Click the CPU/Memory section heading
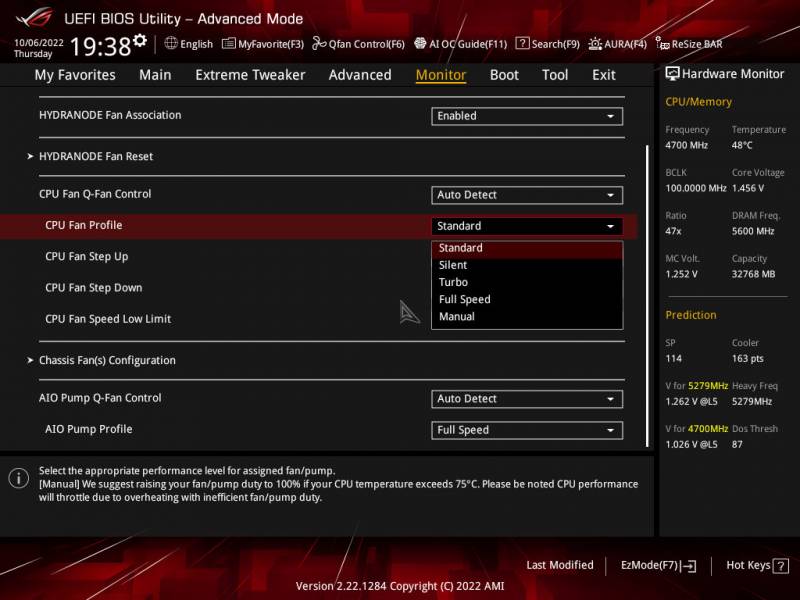 [x=698, y=102]
